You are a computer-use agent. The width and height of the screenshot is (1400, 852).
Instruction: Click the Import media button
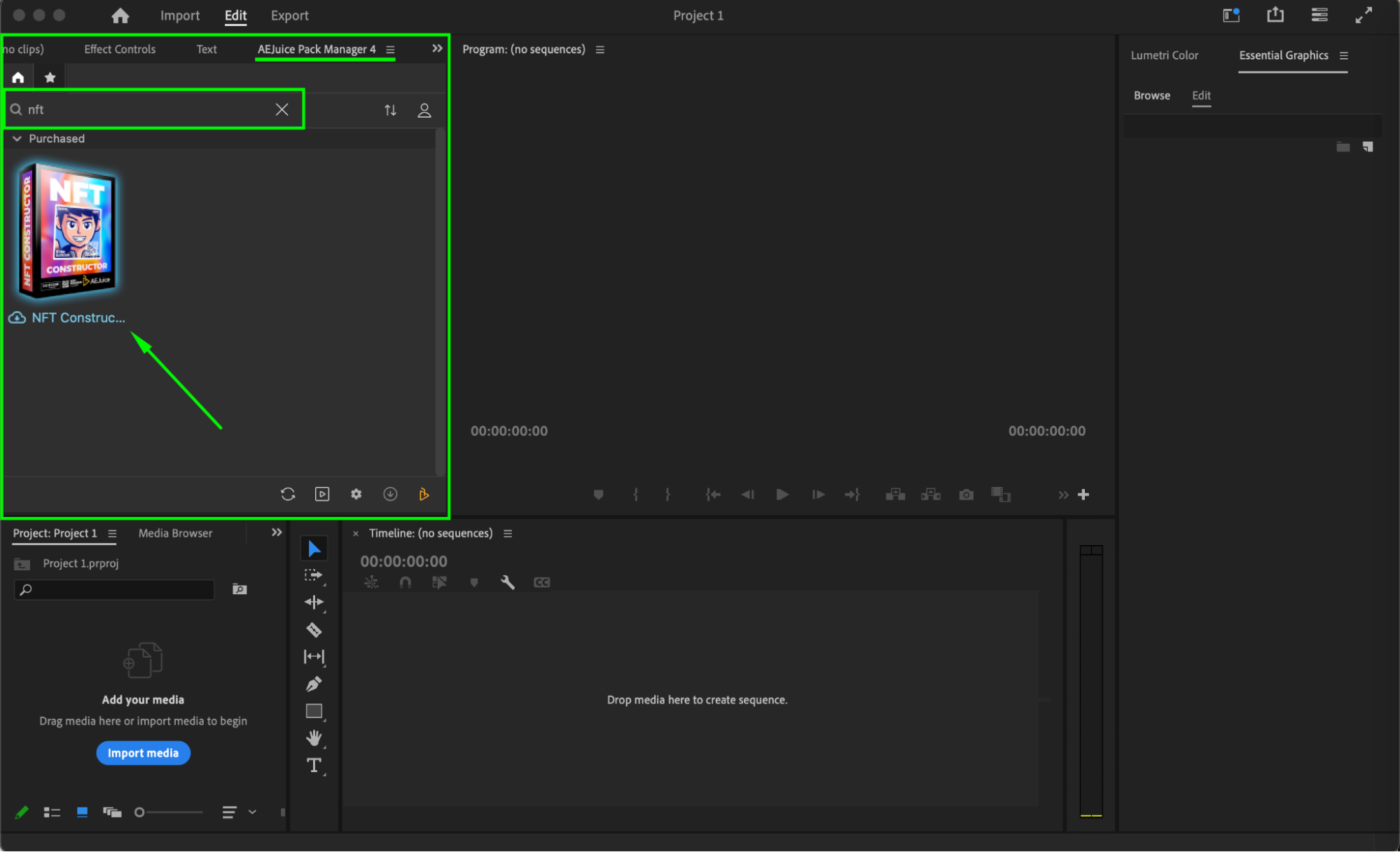tap(143, 753)
